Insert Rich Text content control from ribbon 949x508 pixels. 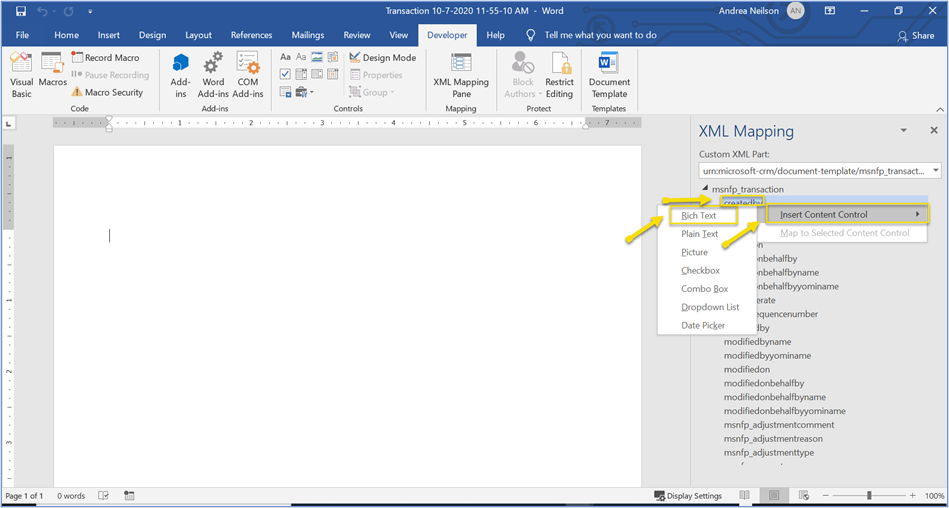point(286,58)
